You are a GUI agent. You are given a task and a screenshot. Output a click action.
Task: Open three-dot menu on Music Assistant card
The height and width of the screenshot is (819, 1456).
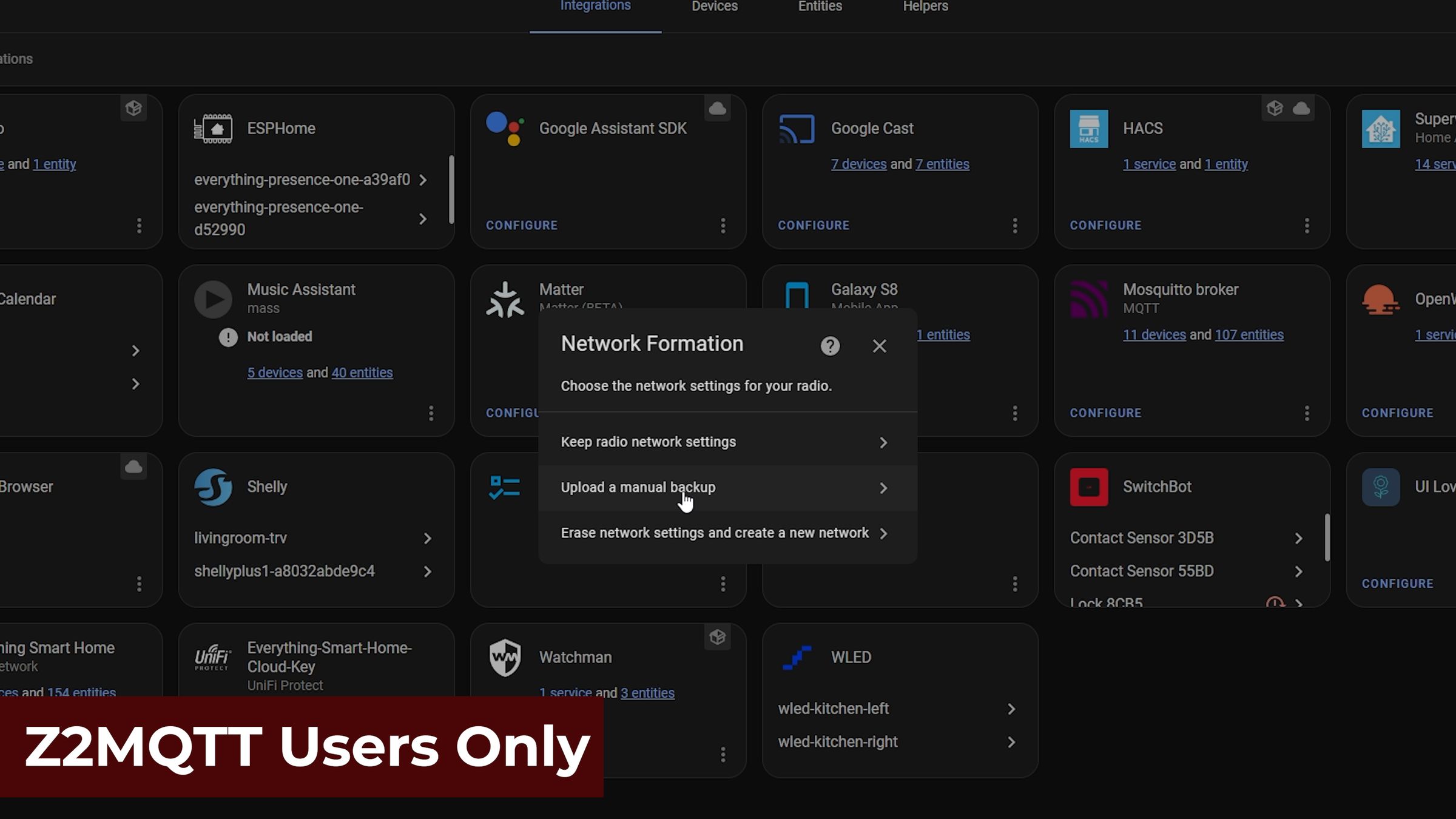pyautogui.click(x=431, y=413)
